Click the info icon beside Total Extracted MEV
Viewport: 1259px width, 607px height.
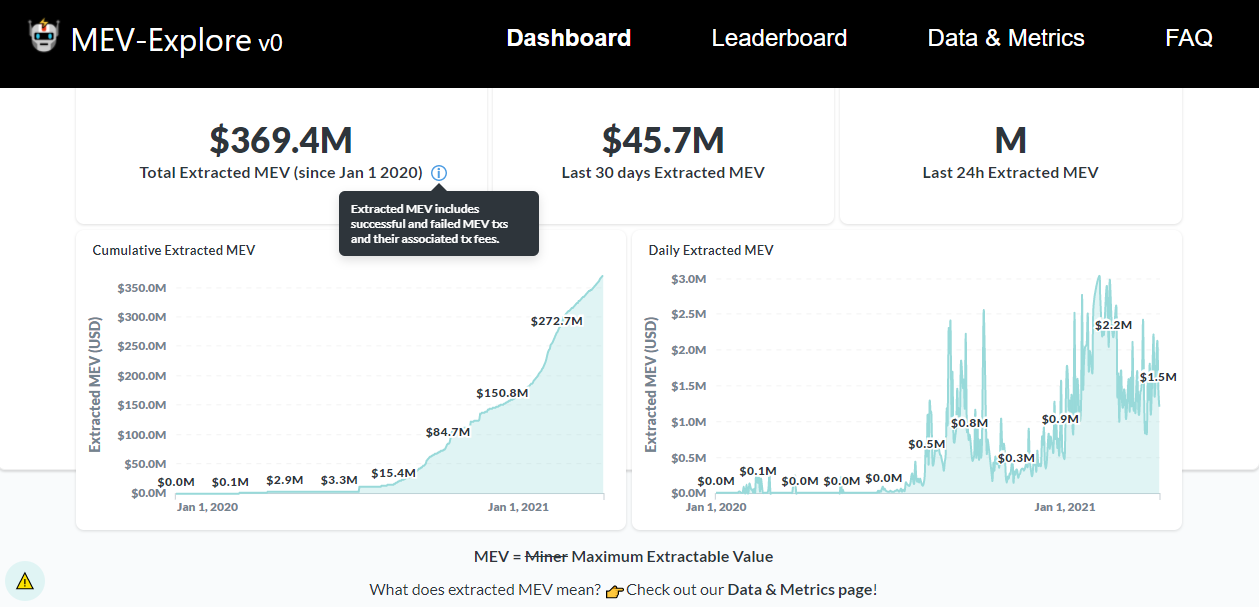pyautogui.click(x=439, y=173)
